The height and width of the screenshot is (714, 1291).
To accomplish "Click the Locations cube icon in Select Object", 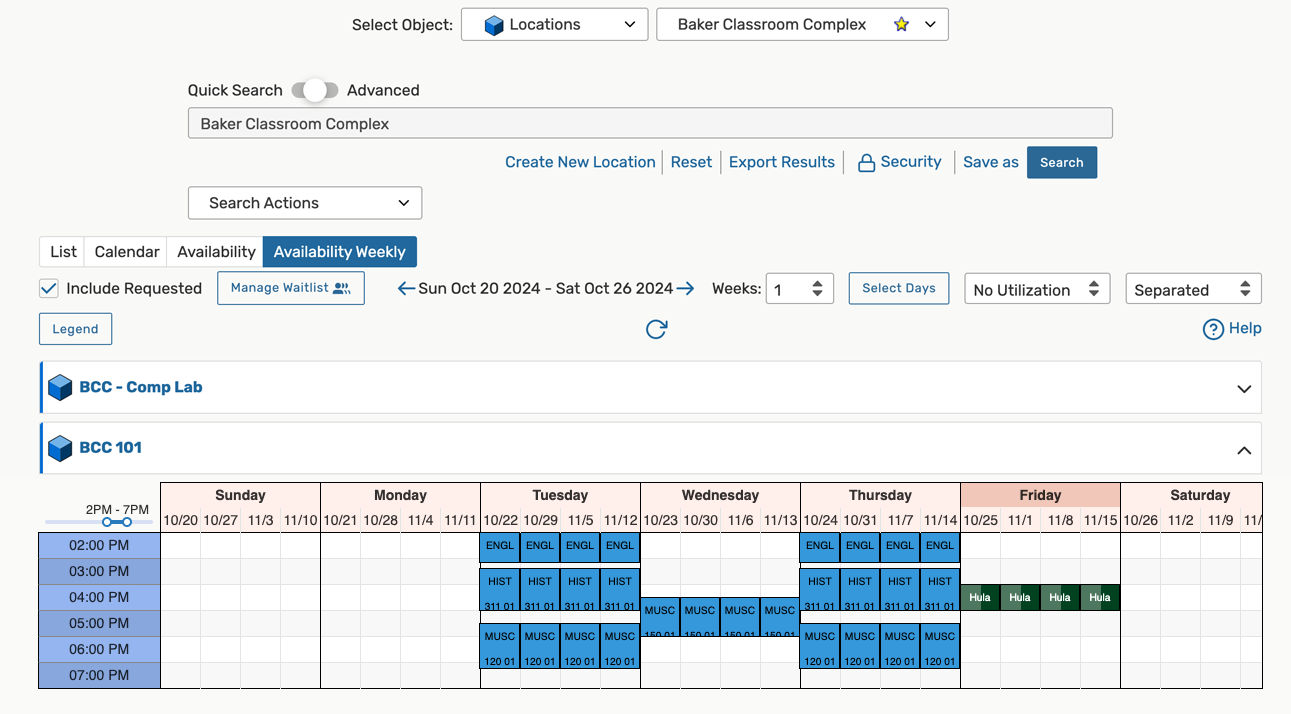I will (494, 24).
